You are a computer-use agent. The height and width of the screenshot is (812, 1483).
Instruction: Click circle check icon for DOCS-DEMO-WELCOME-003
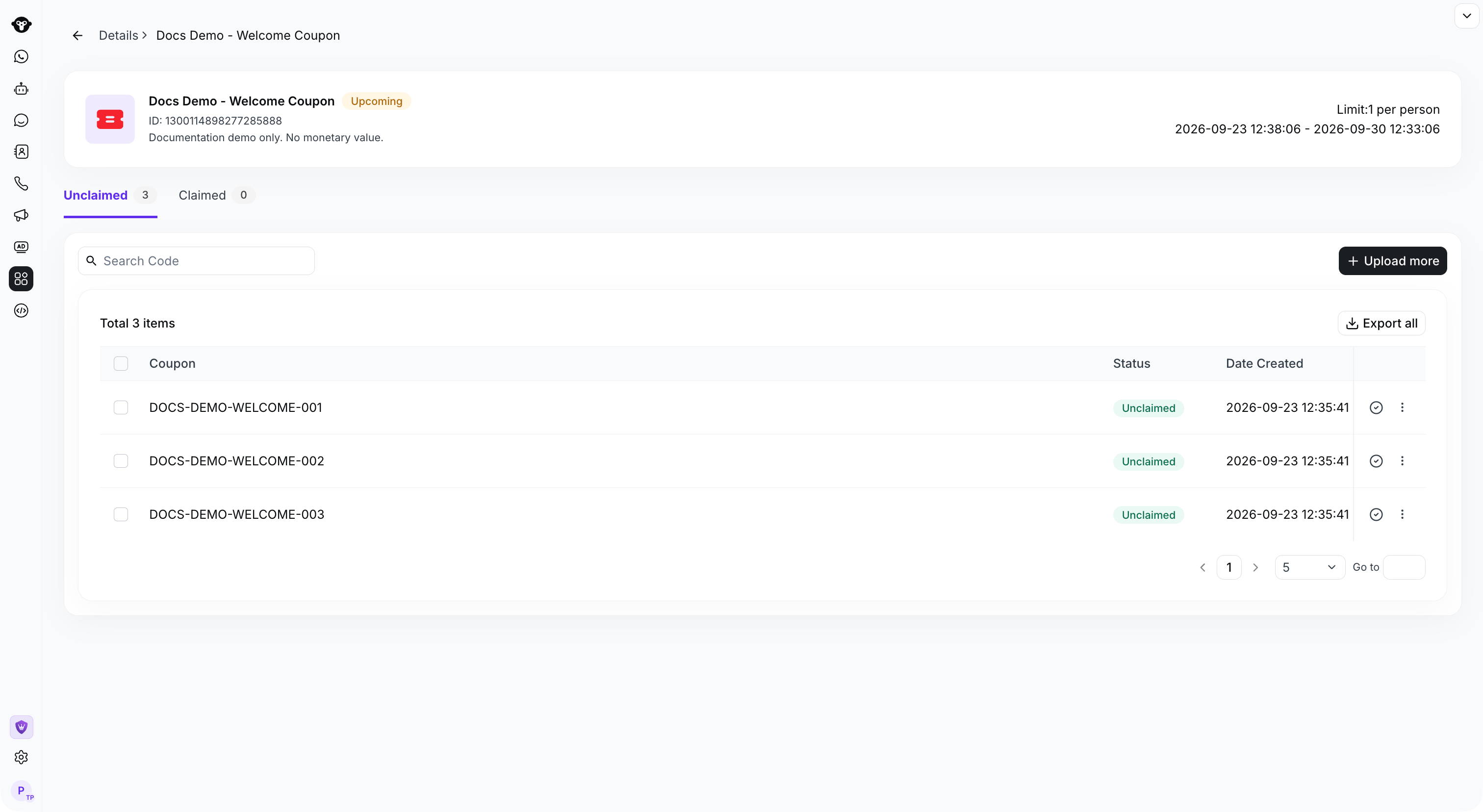(1376, 514)
